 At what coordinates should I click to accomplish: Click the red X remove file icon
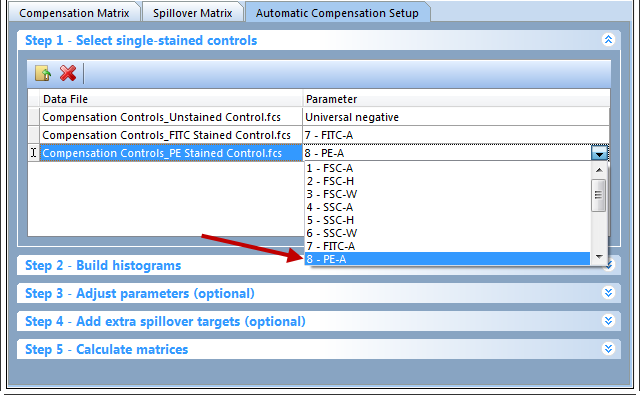pyautogui.click(x=68, y=73)
